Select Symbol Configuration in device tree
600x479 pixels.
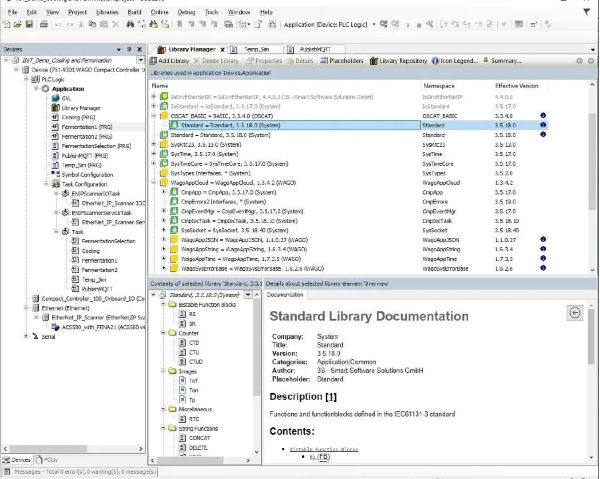87,174
